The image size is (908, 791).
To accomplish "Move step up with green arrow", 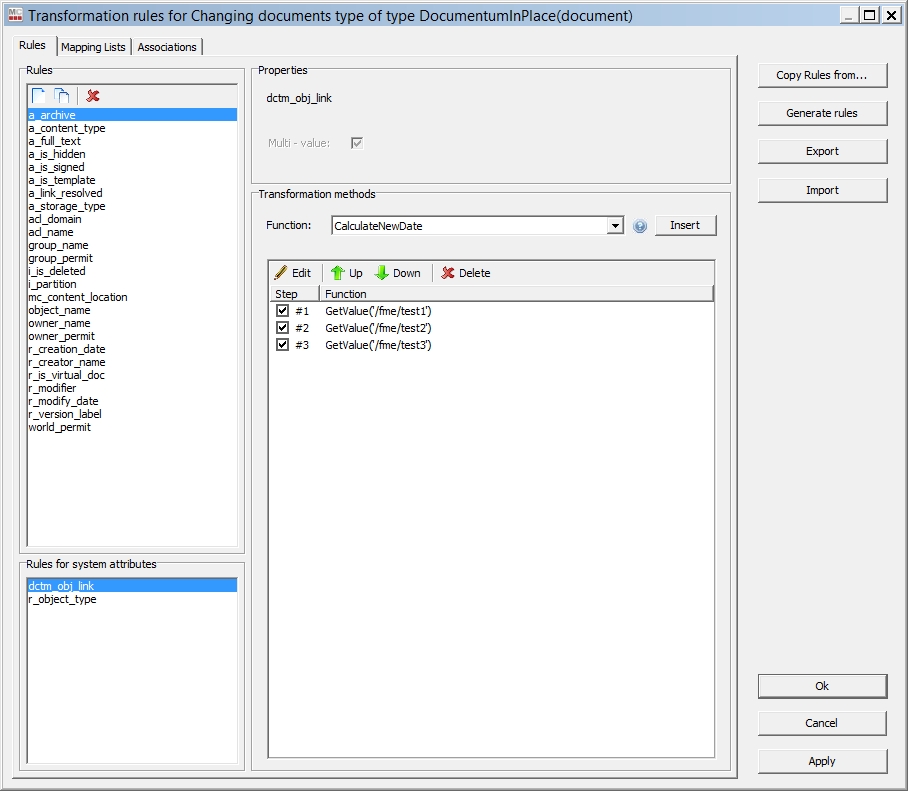I will [338, 273].
